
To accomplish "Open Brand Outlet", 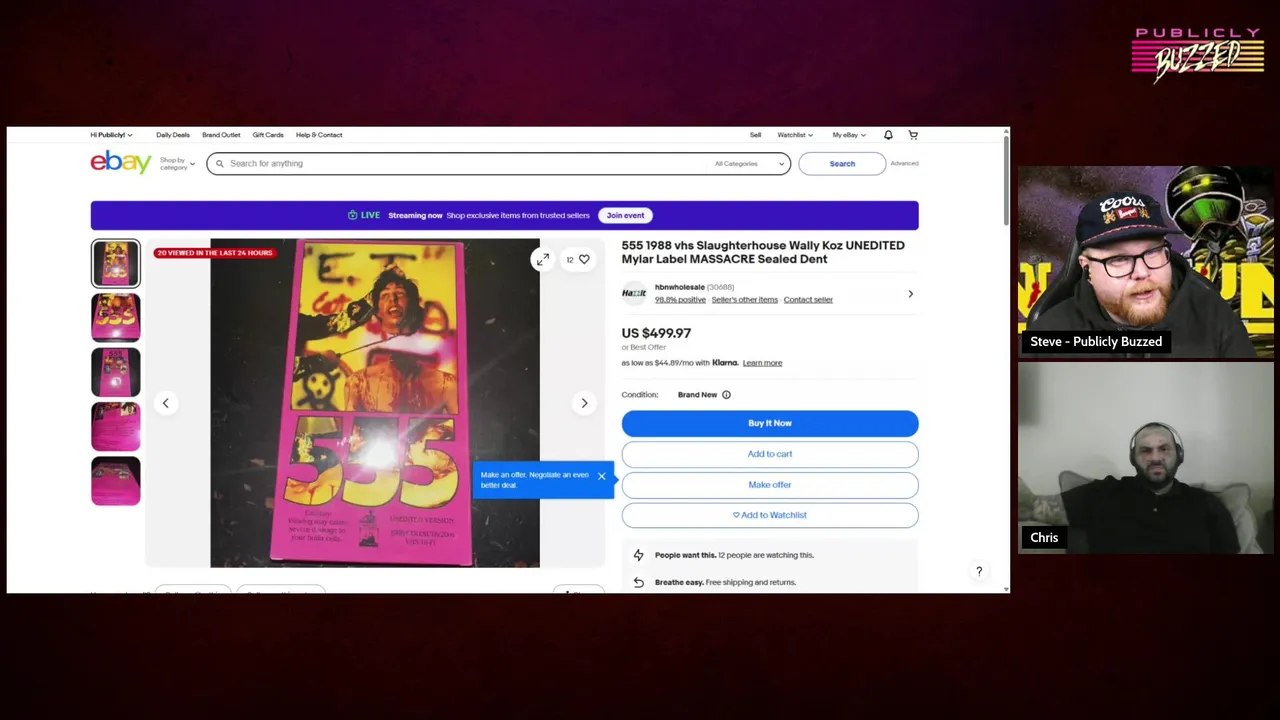I will [221, 135].
